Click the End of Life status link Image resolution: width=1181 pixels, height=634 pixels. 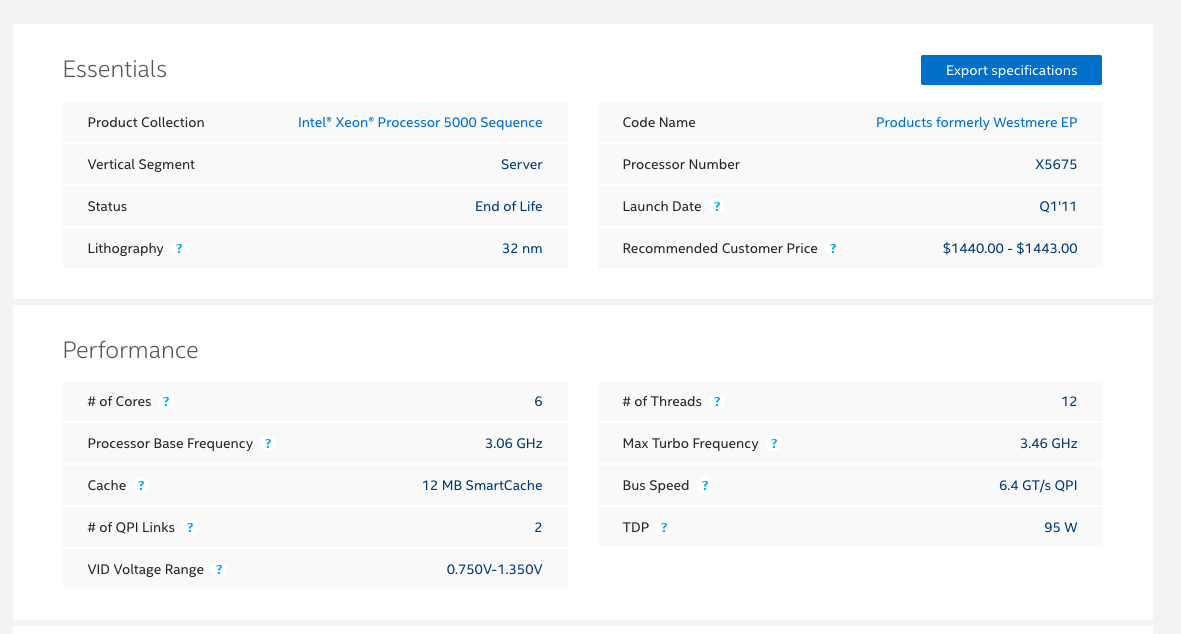click(x=509, y=206)
